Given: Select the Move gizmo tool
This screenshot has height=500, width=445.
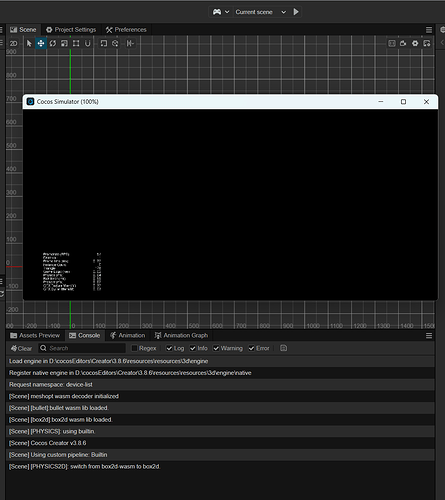Looking at the screenshot, I should (x=41, y=43).
